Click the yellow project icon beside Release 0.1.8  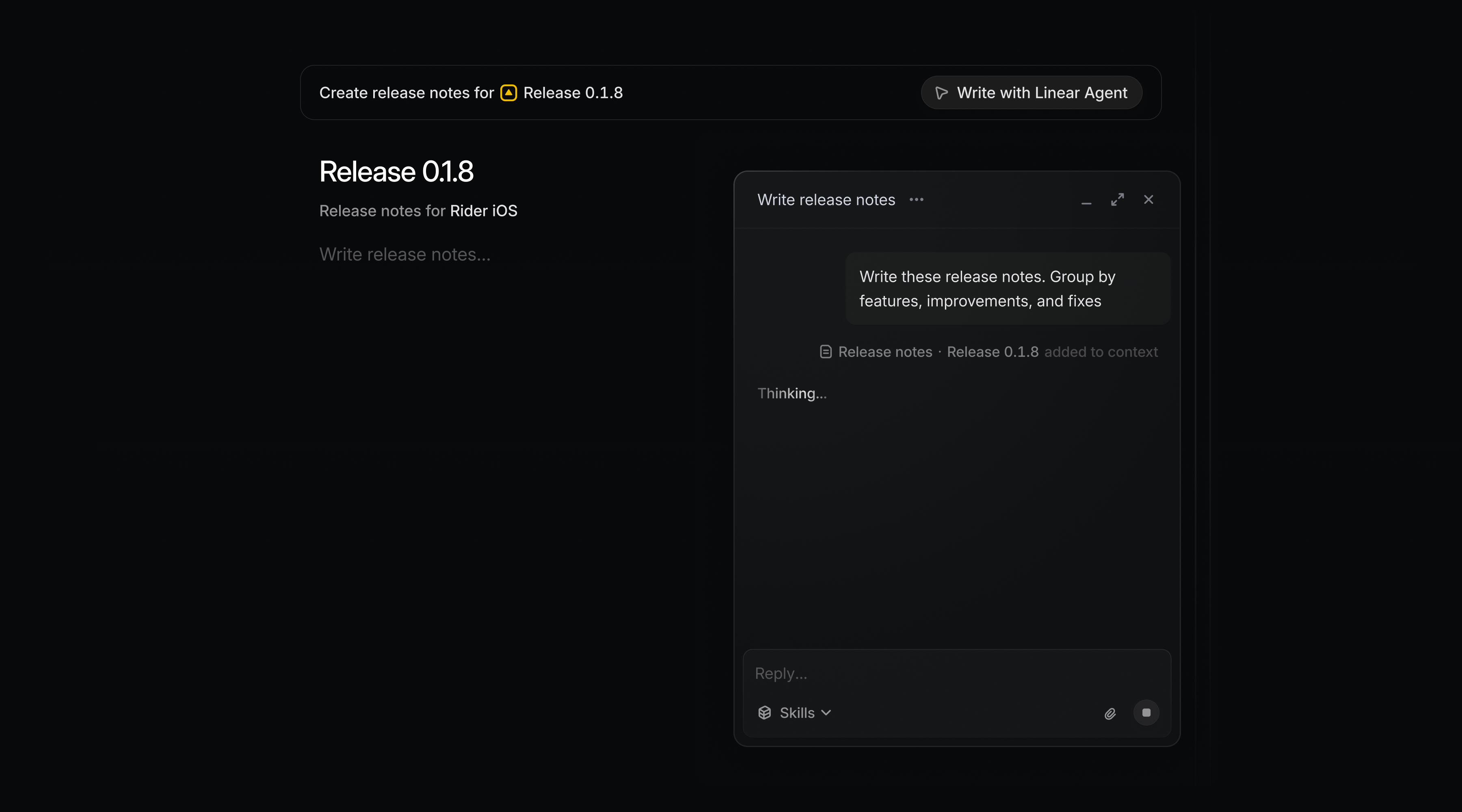508,93
